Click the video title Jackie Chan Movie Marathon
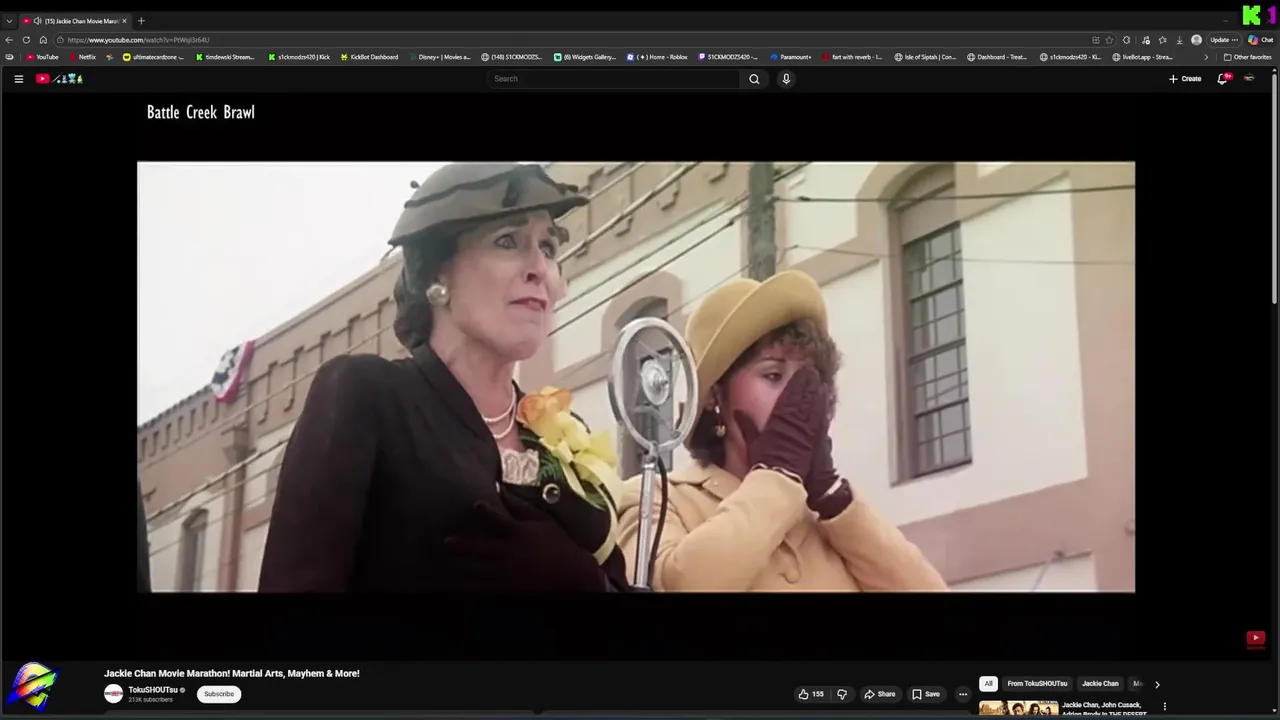 [232, 673]
